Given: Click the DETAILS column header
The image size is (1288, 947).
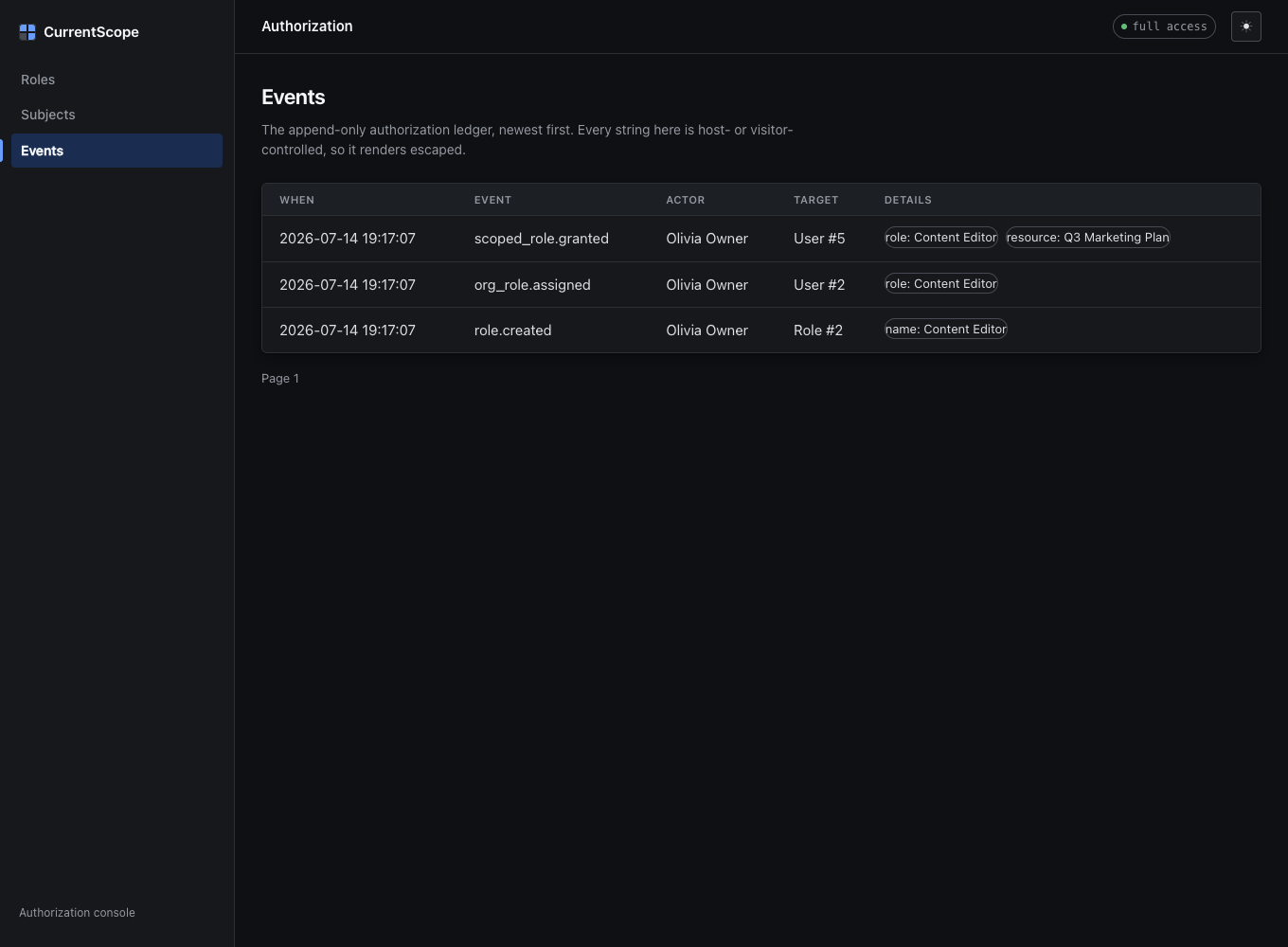Looking at the screenshot, I should (908, 200).
